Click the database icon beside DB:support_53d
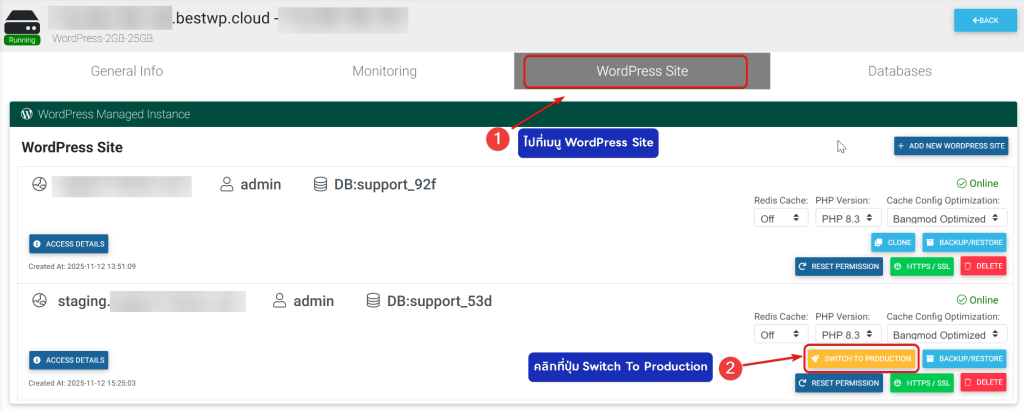 [373, 301]
